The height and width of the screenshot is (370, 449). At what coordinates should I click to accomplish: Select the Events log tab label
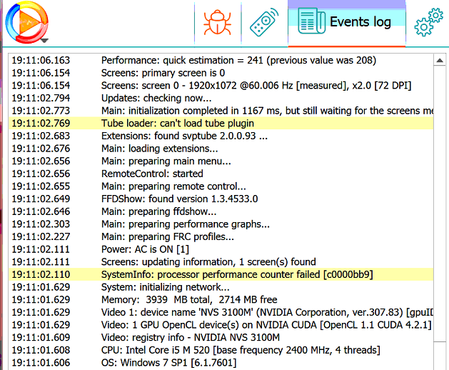click(x=360, y=22)
